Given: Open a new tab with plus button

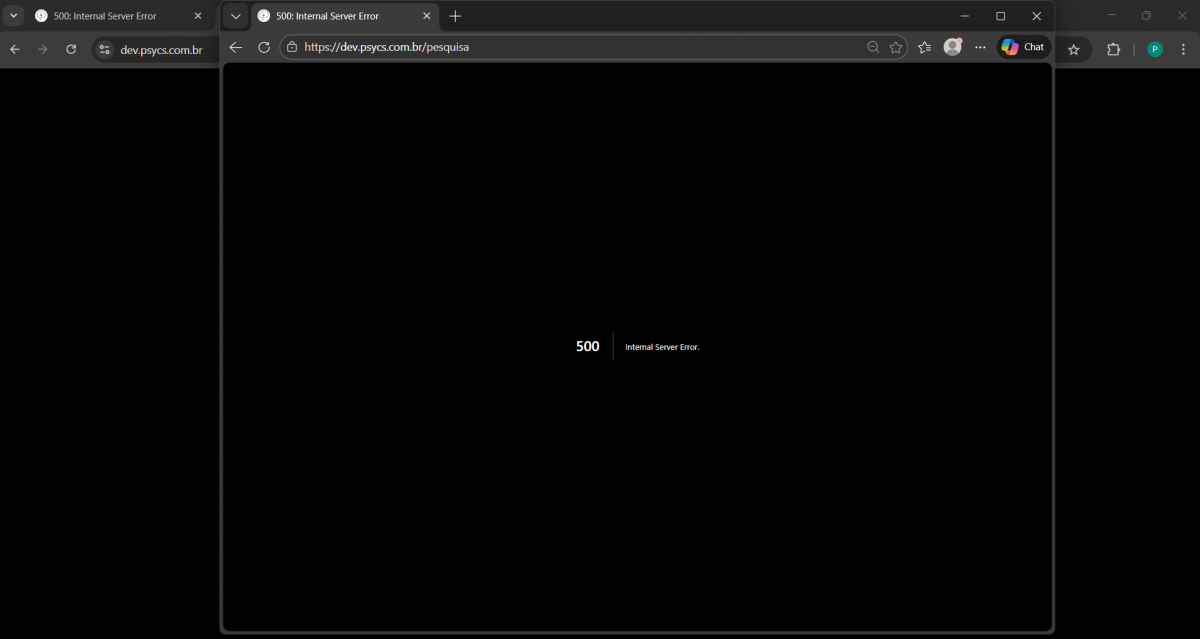Looking at the screenshot, I should click(x=455, y=16).
